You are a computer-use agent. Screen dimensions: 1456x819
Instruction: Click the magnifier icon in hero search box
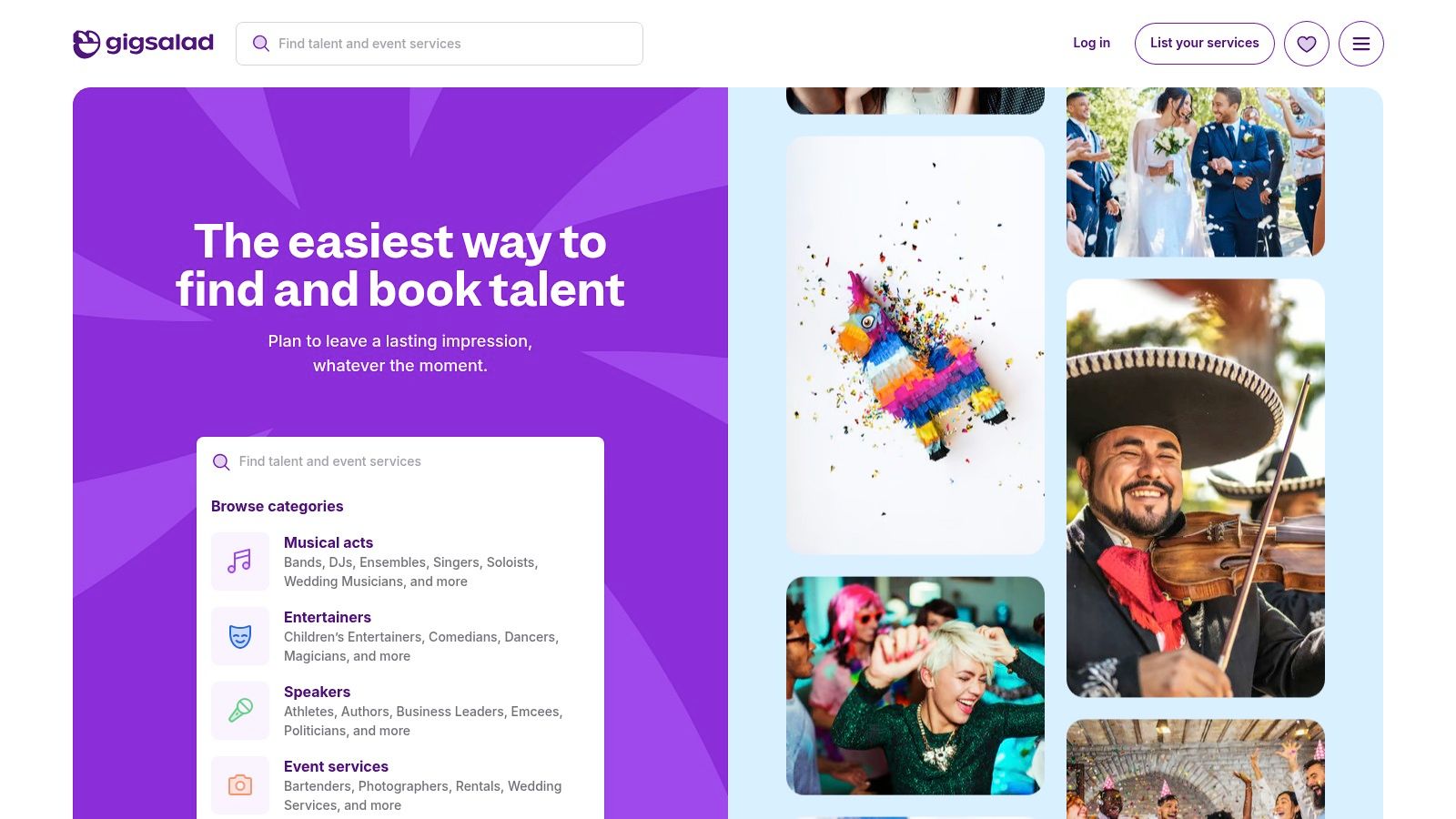click(221, 462)
